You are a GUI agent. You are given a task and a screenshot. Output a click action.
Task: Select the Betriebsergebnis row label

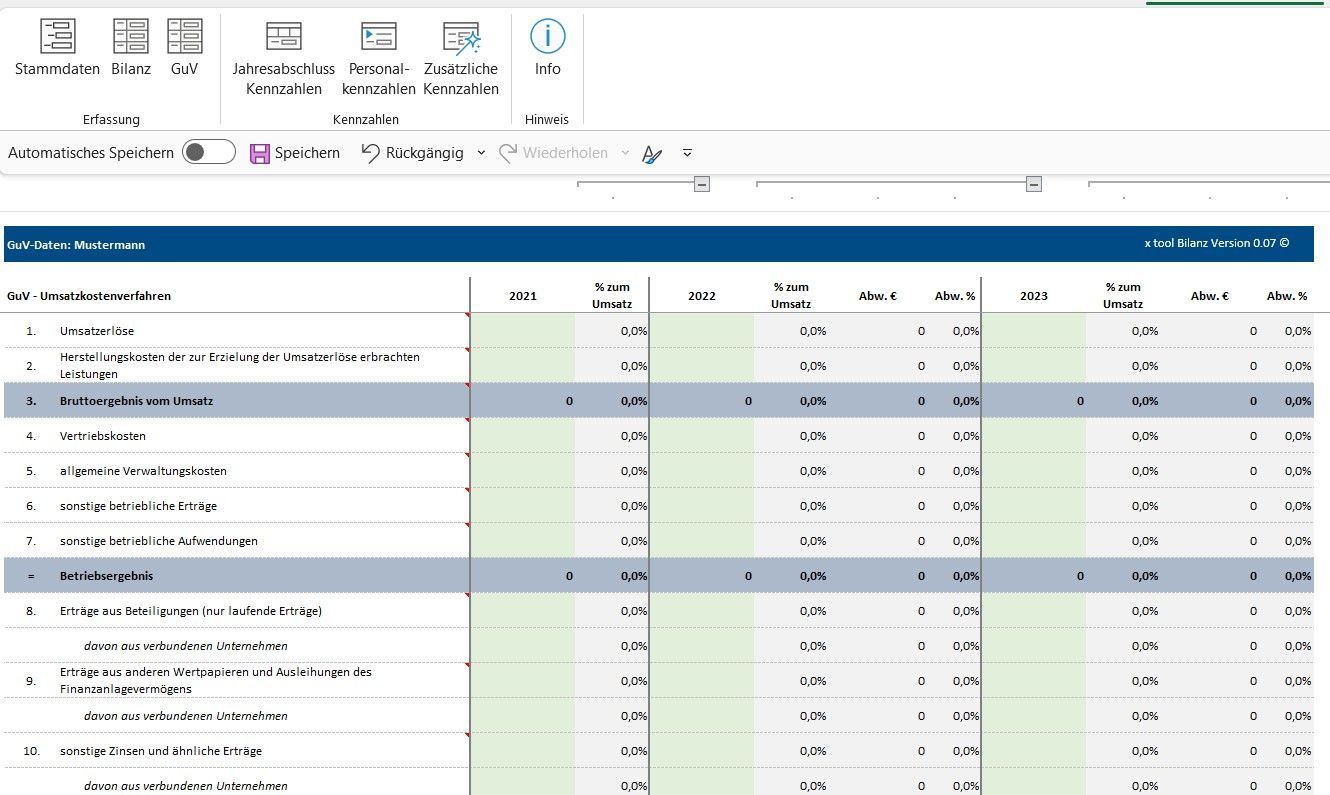[106, 576]
